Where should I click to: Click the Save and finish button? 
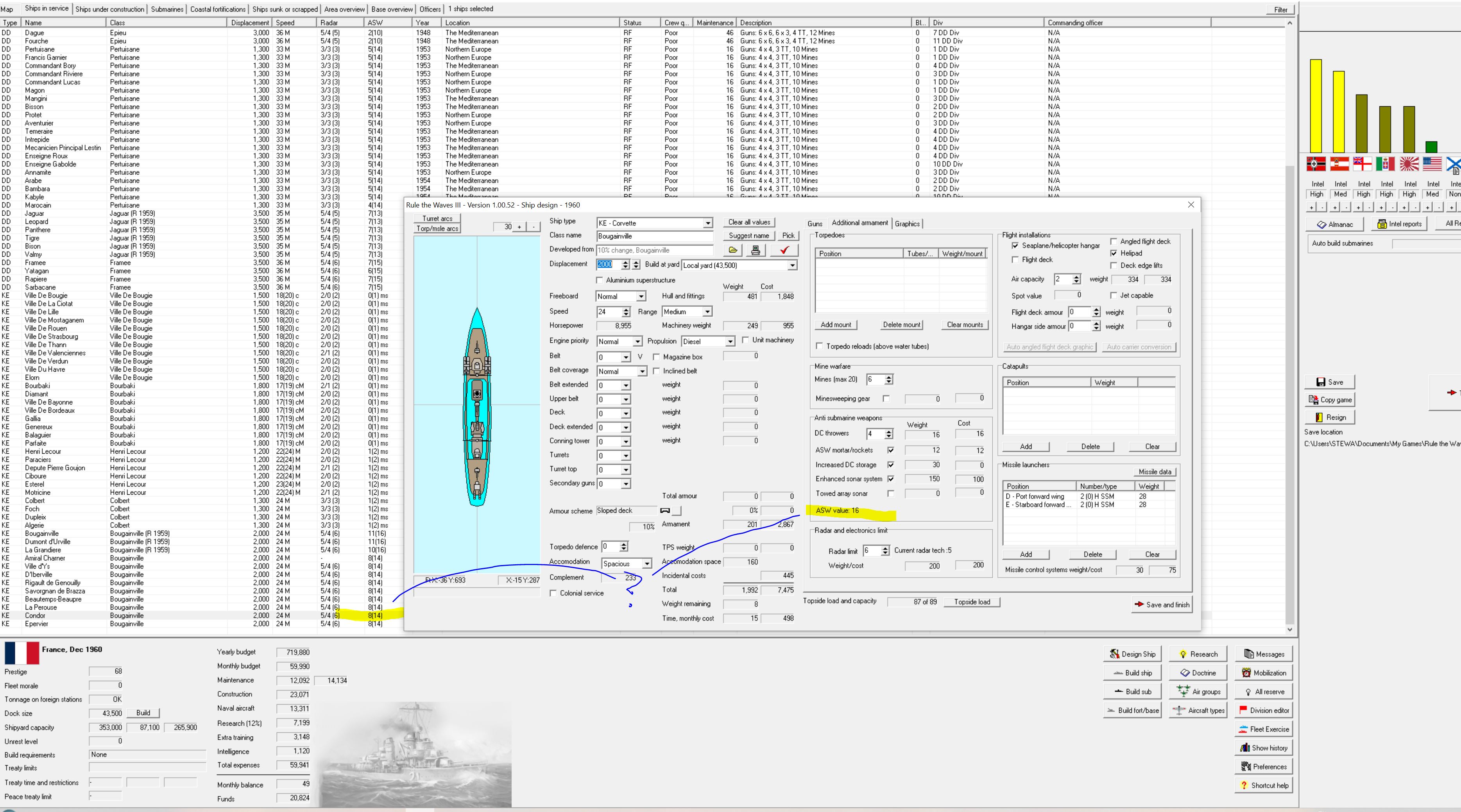[1162, 605]
